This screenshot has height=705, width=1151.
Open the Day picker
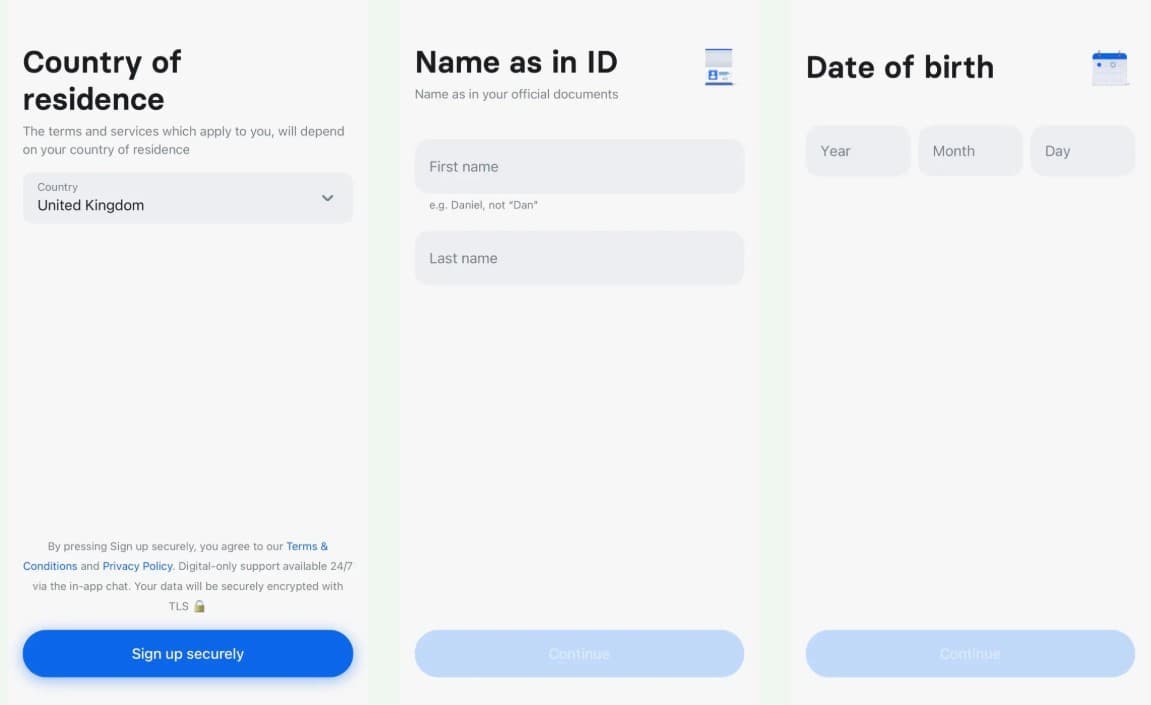click(1082, 150)
